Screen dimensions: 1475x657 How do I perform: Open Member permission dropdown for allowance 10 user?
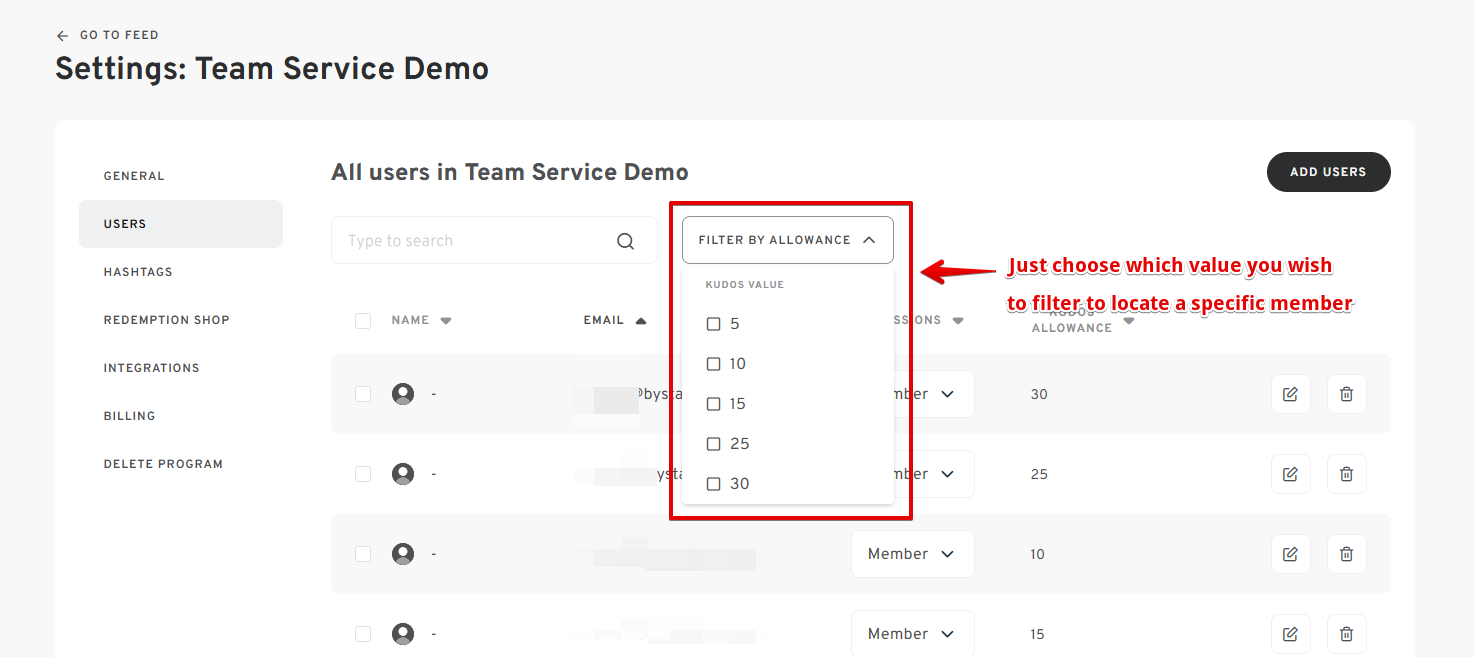[x=912, y=554]
